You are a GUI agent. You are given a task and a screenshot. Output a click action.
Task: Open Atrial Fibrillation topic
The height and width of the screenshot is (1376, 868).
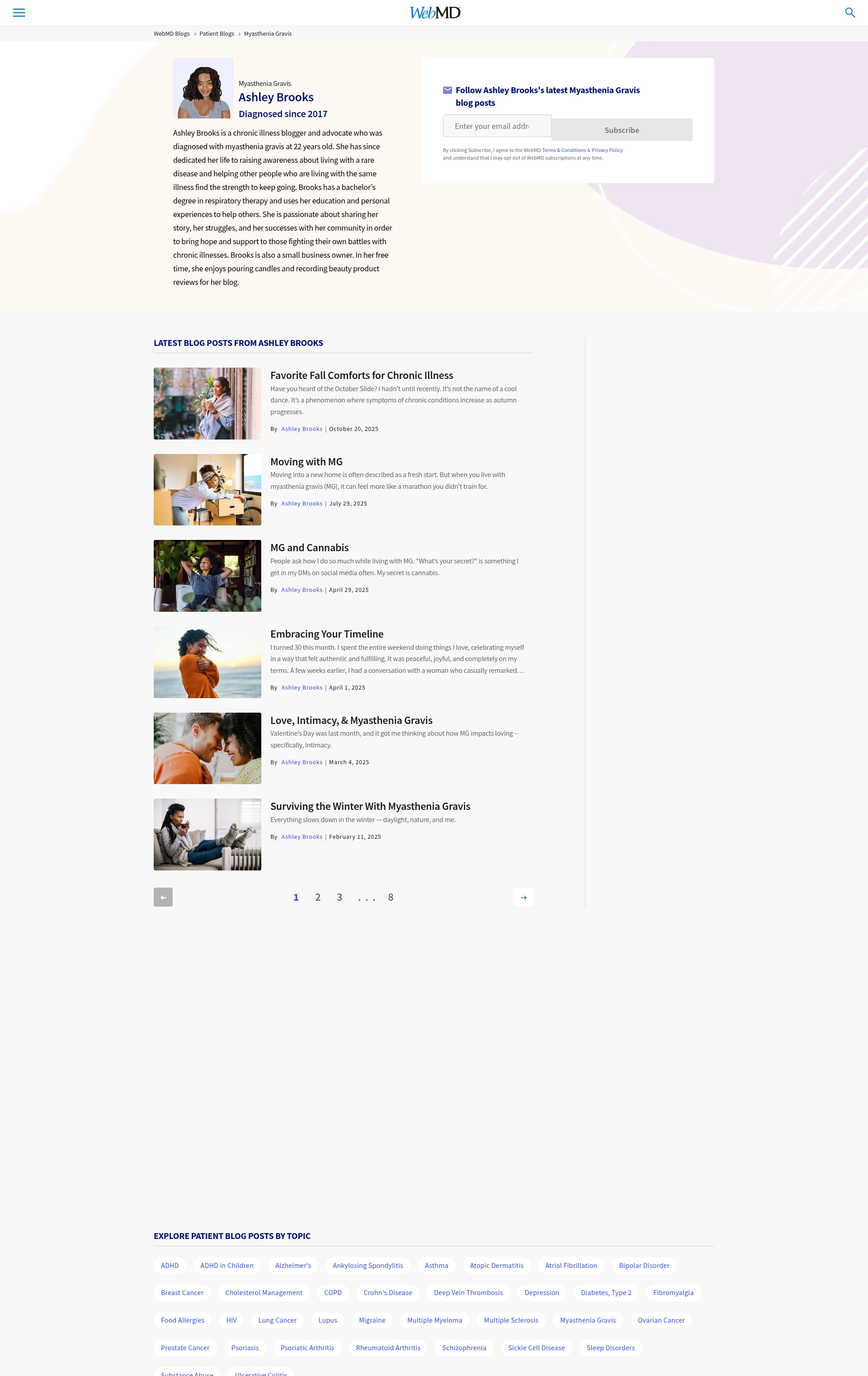(571, 1265)
